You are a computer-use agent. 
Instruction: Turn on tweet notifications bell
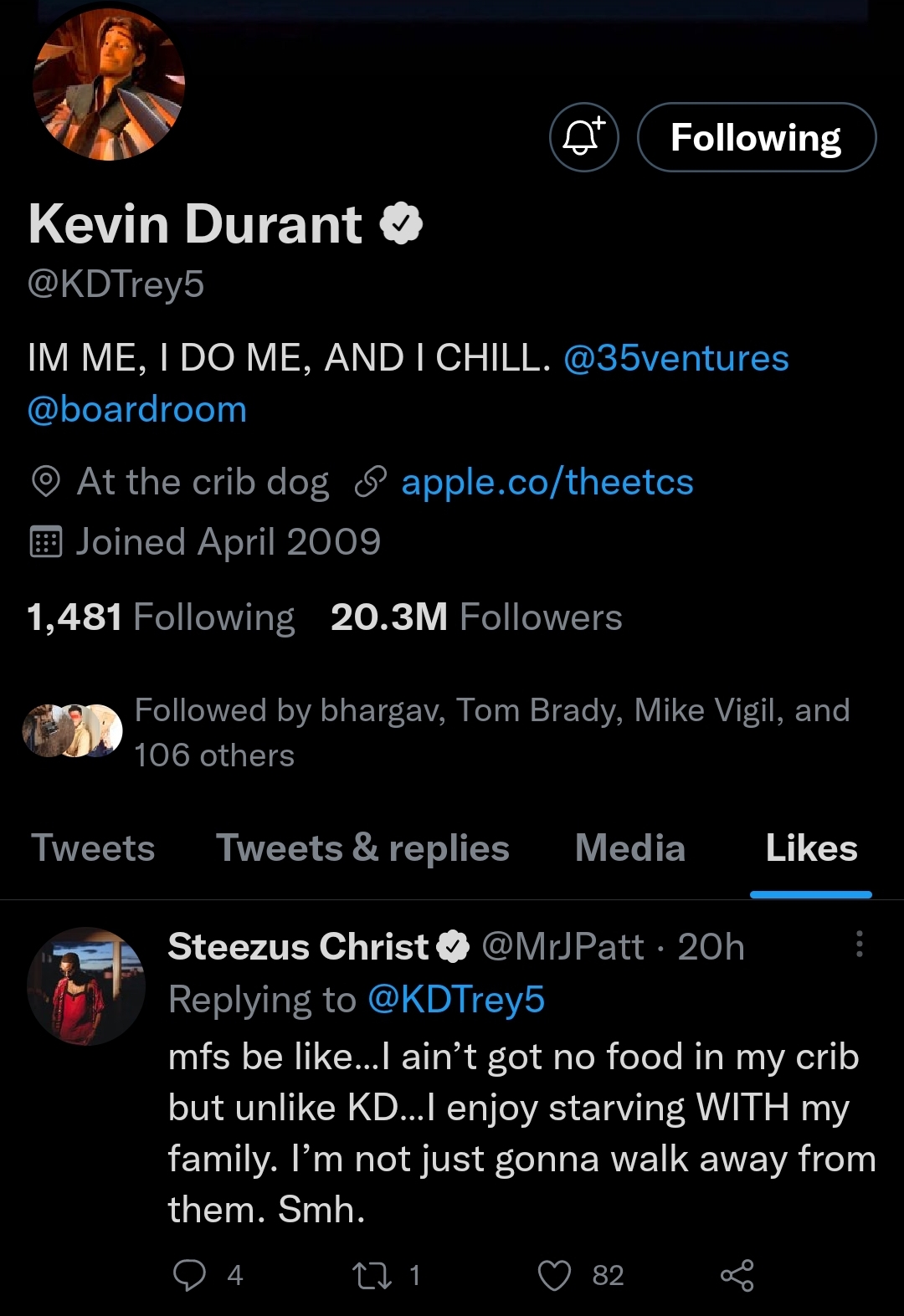(583, 137)
